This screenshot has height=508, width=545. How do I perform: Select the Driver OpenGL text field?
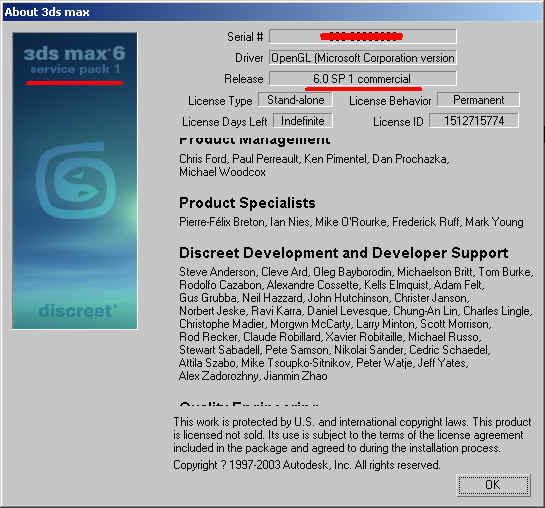(363, 58)
